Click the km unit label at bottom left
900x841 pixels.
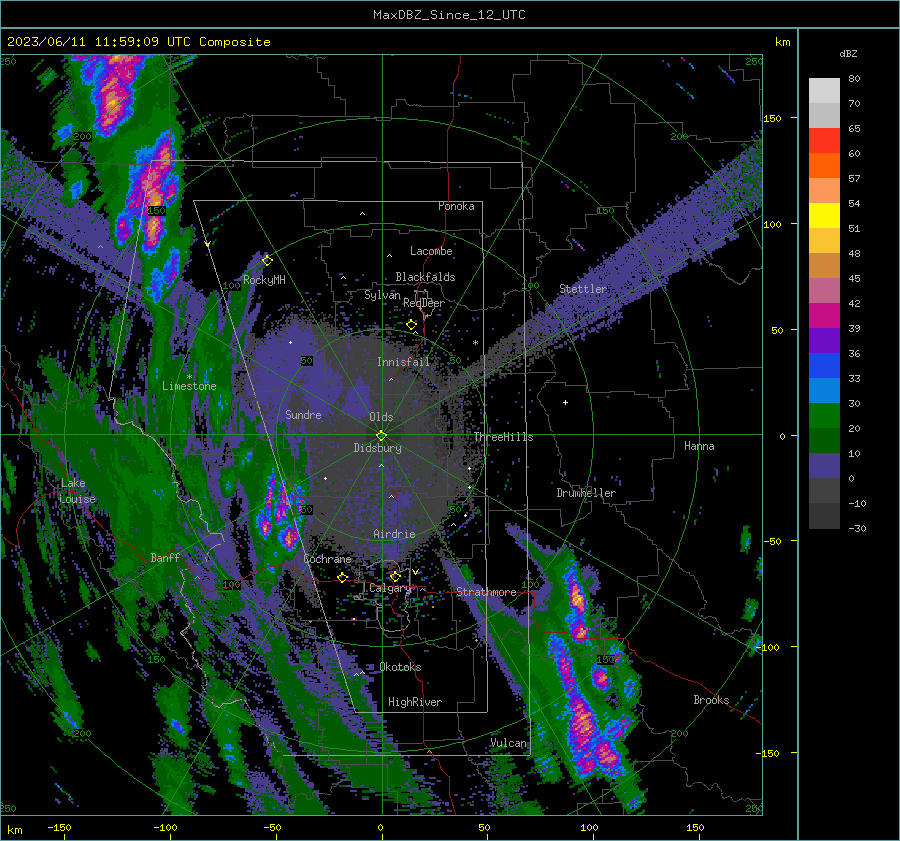[x=15, y=830]
